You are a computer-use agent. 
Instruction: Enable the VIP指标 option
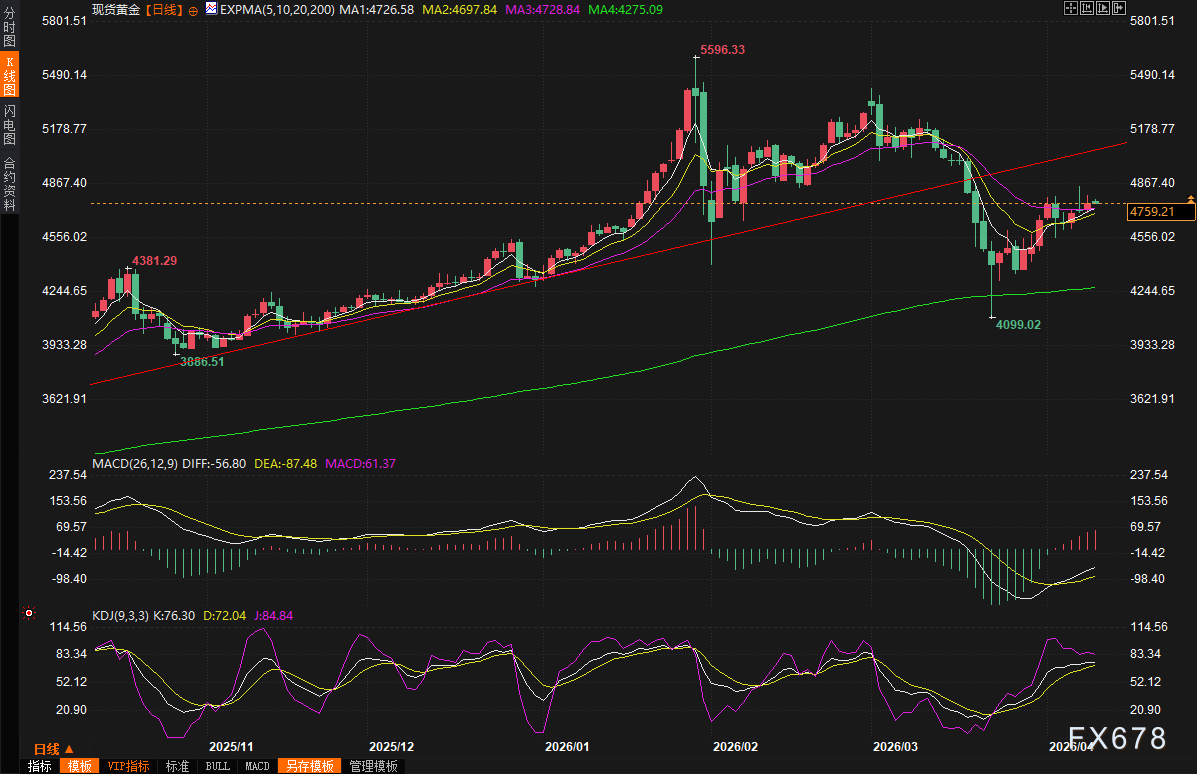[x=129, y=766]
